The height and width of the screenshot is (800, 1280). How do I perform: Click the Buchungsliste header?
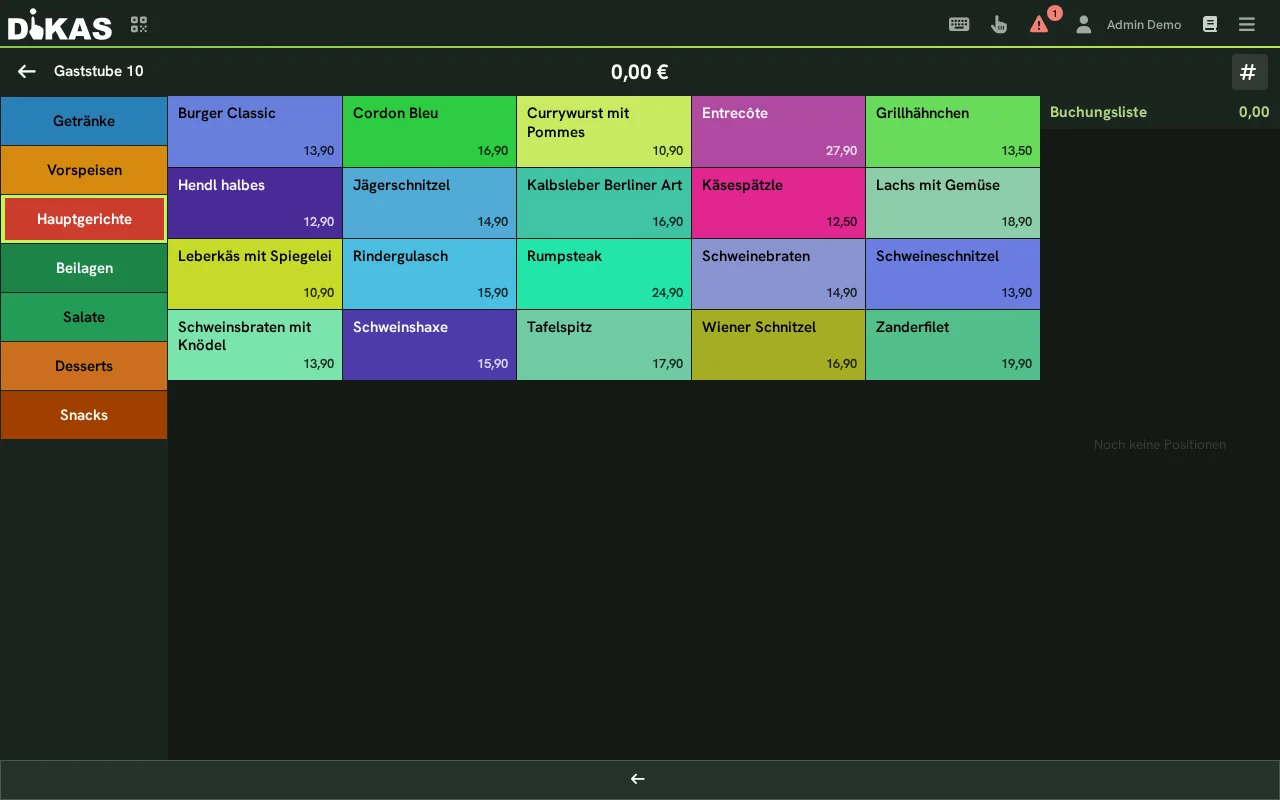[x=1160, y=112]
